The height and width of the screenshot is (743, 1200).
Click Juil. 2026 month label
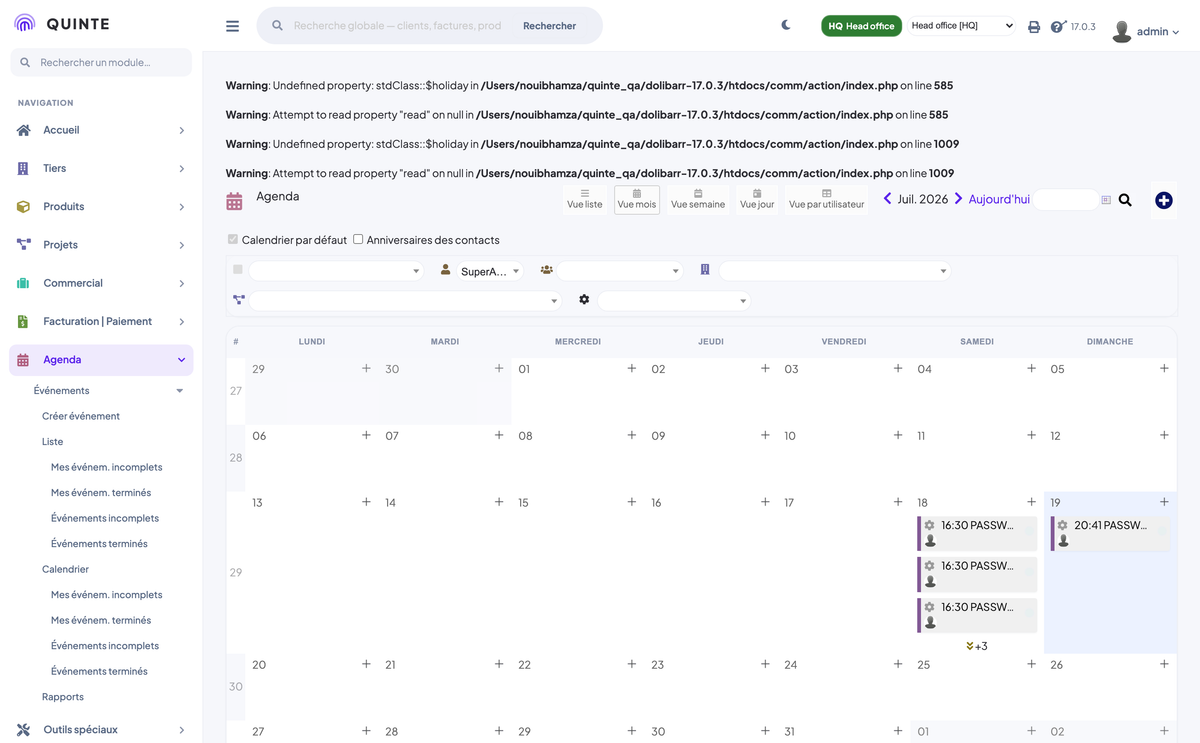pos(922,199)
